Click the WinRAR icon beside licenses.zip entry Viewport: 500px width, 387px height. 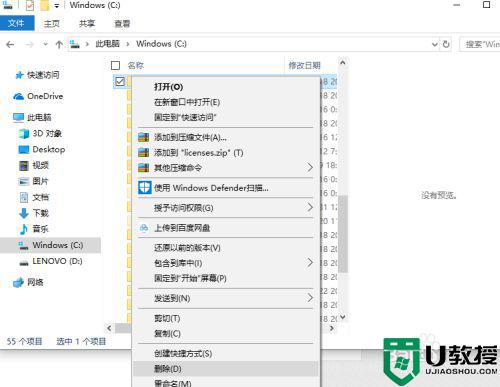point(144,153)
